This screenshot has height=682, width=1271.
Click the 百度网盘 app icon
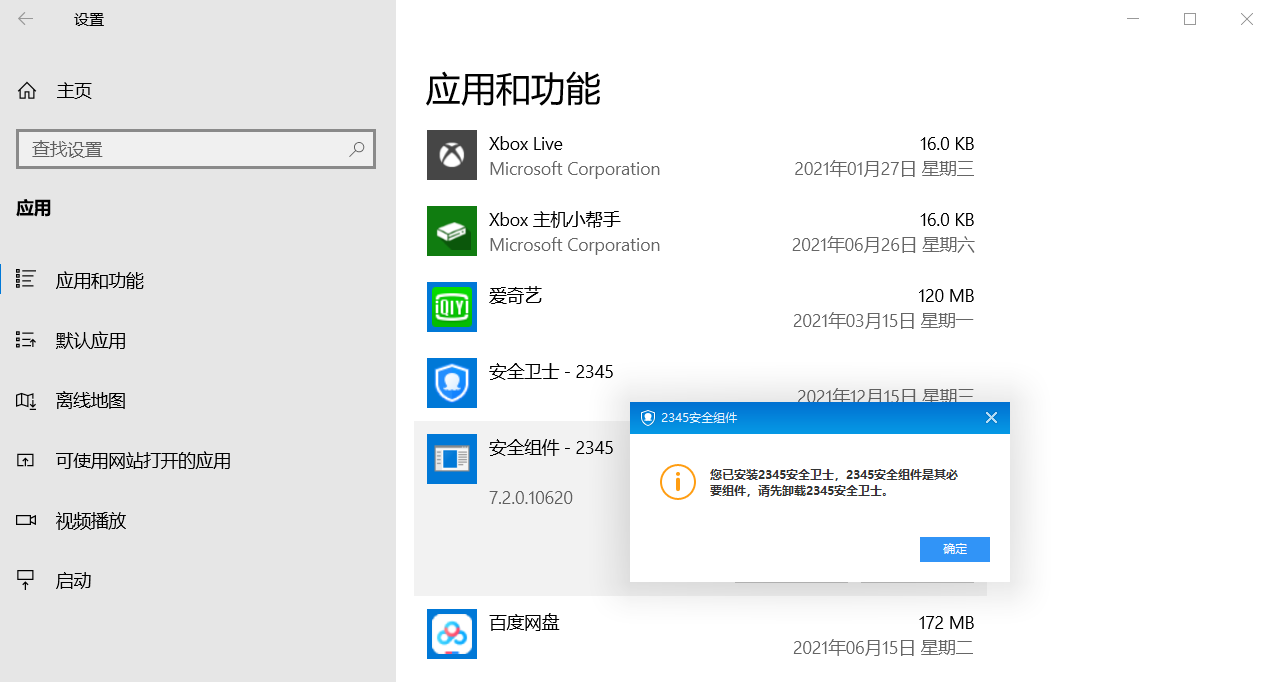[452, 634]
